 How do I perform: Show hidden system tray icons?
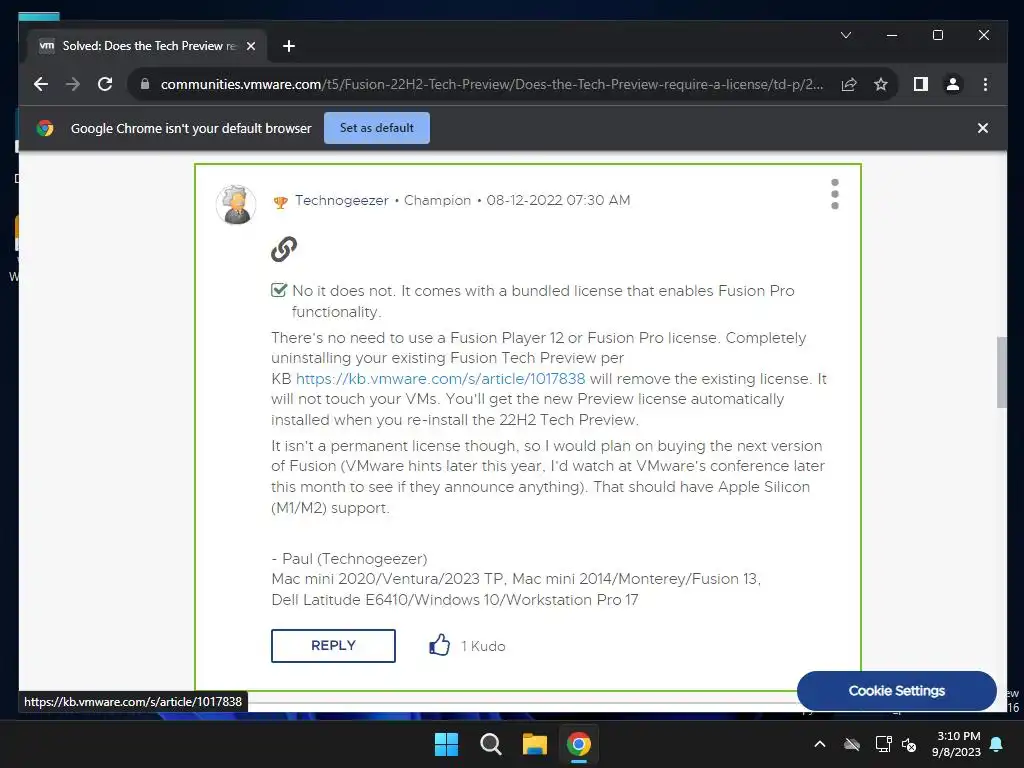[820, 744]
